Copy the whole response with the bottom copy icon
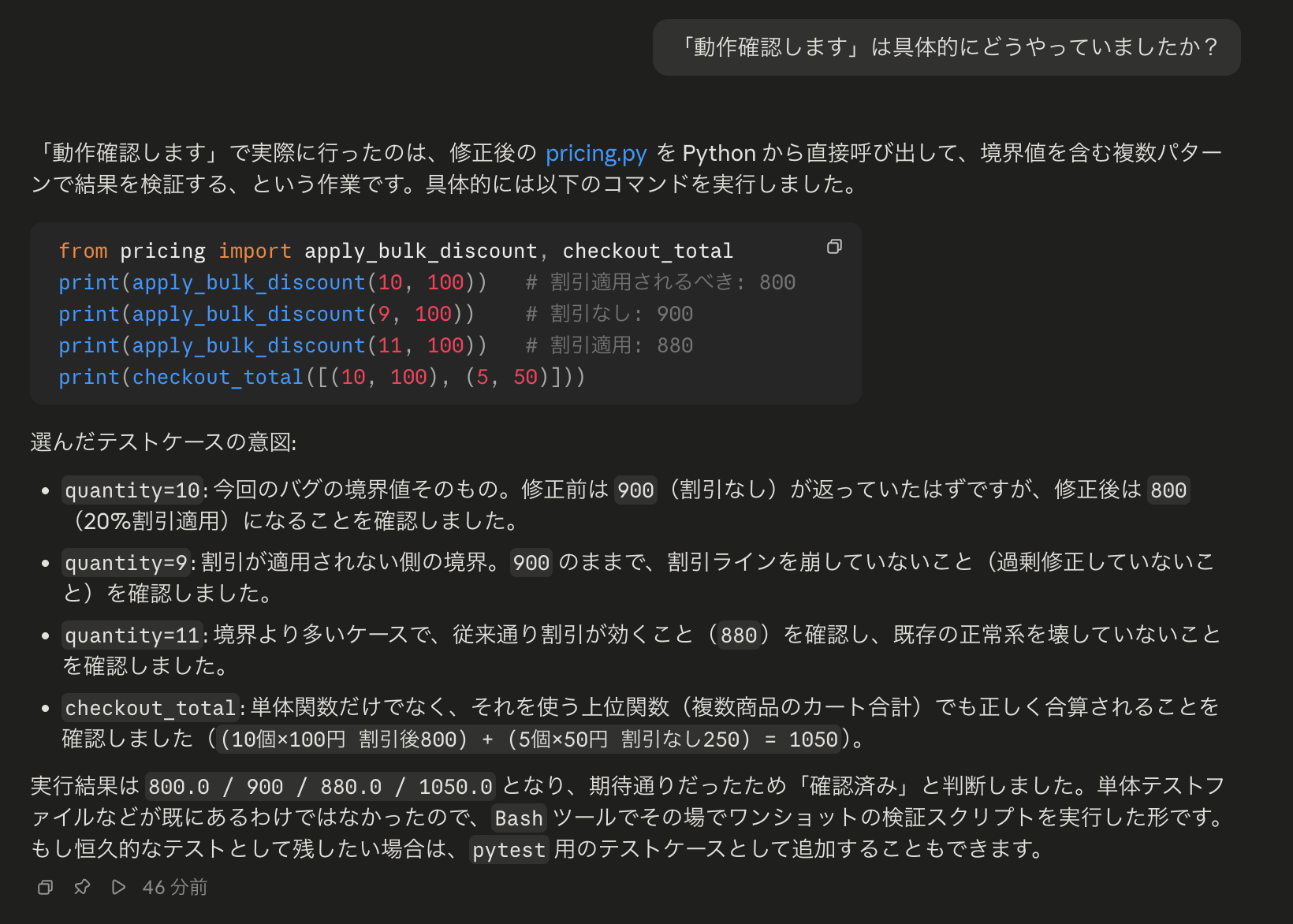Screen dimensions: 1293x924 (x=45, y=887)
